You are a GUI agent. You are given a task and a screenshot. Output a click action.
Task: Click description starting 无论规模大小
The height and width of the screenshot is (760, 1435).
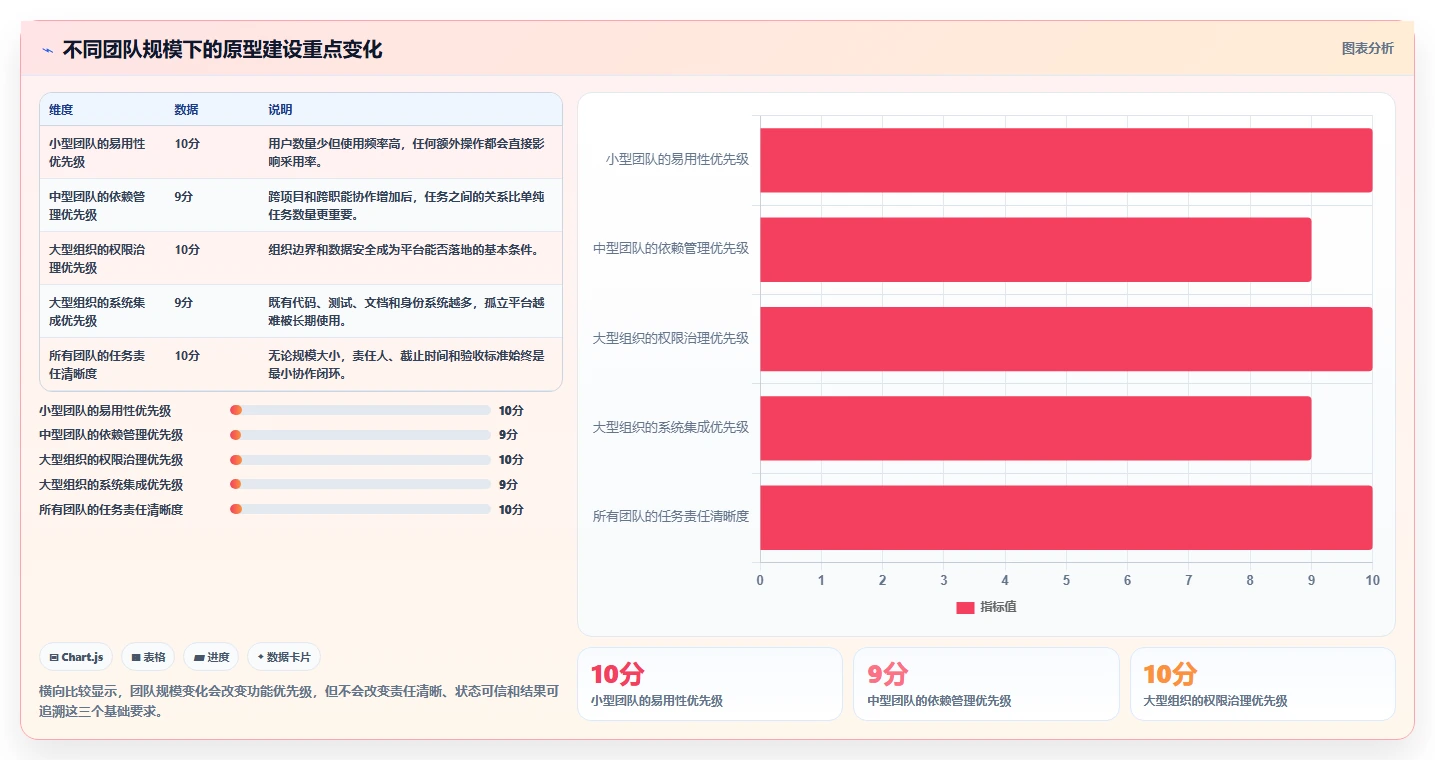(x=406, y=364)
